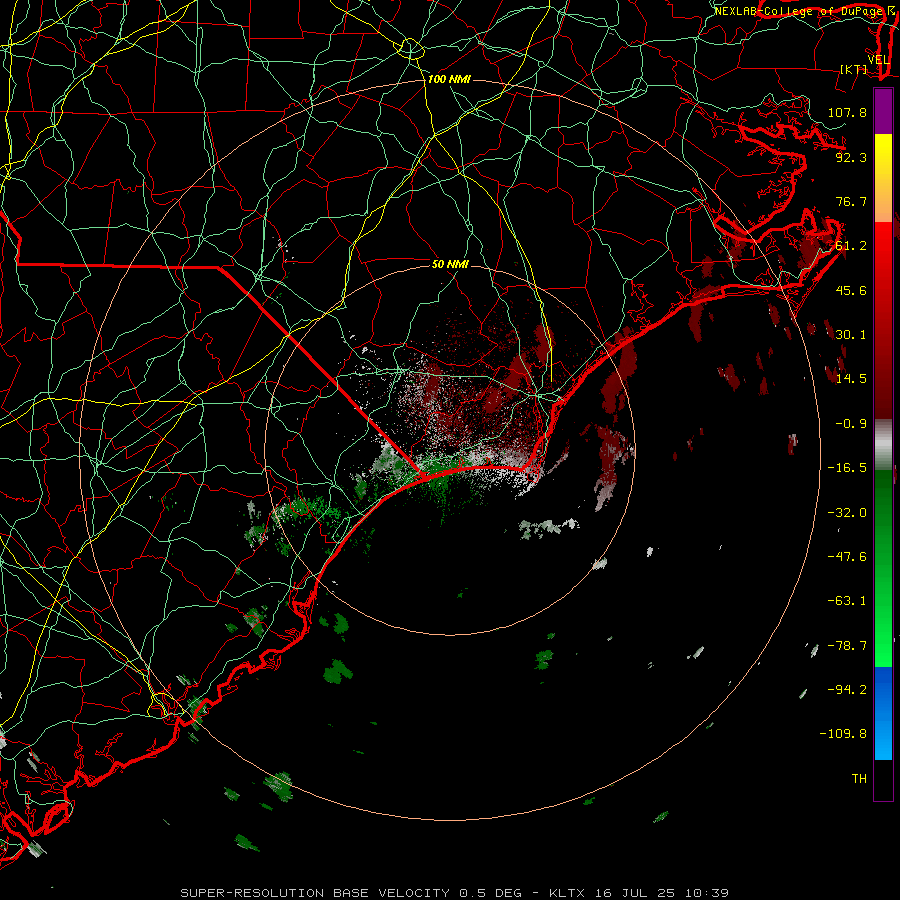The height and width of the screenshot is (900, 900).
Task: Select the 107.8 legend value
Action: click(x=847, y=112)
